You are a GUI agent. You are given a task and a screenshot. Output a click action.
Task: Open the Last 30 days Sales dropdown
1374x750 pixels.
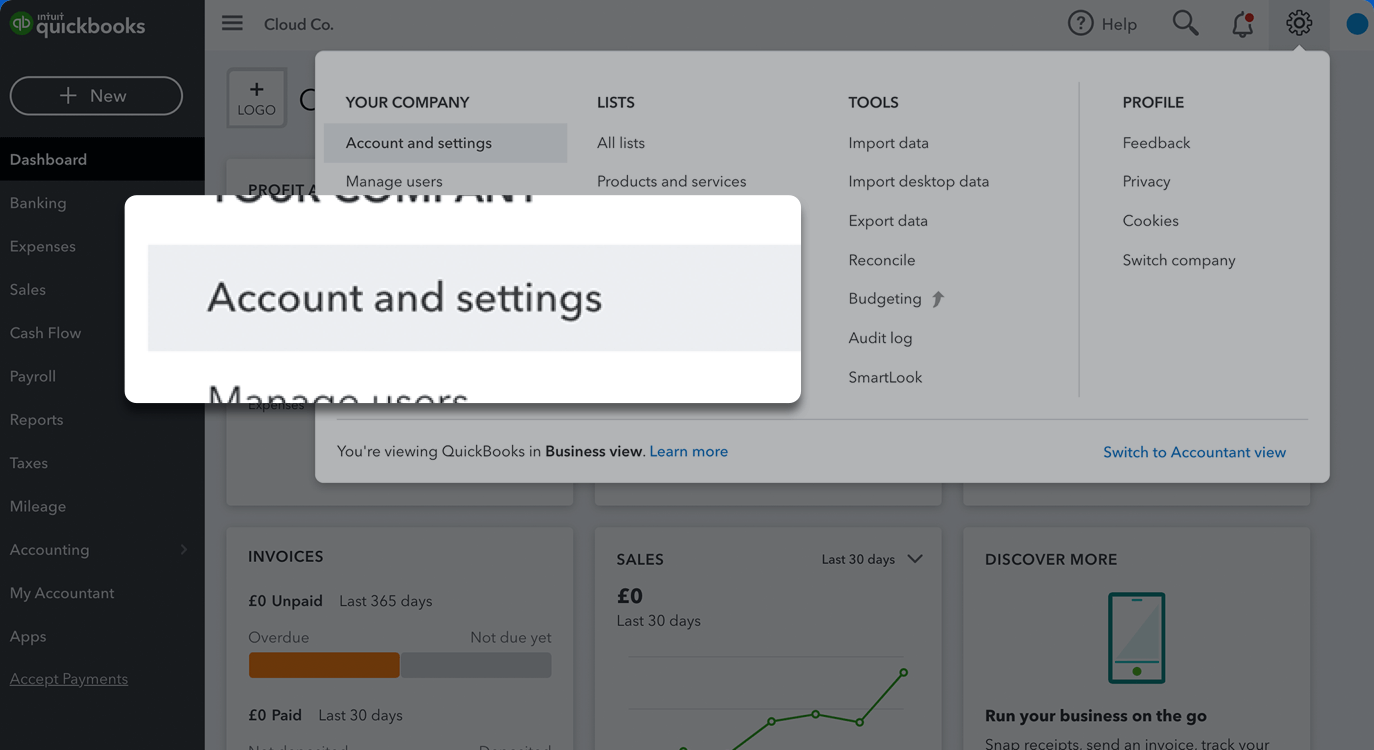[871, 559]
